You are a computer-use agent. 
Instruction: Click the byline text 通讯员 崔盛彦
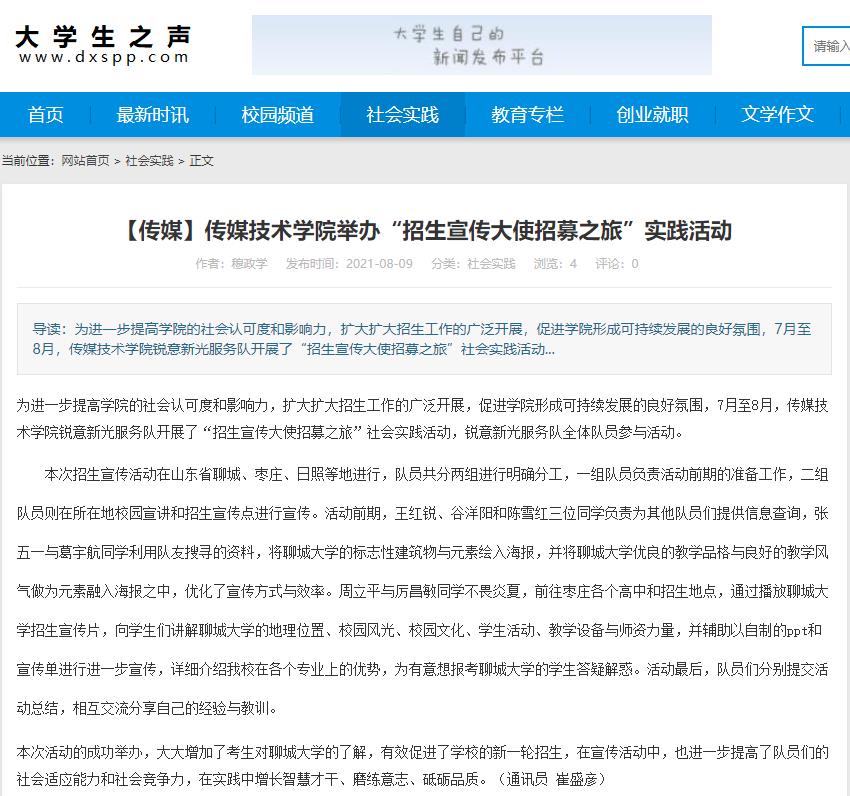click(550, 779)
